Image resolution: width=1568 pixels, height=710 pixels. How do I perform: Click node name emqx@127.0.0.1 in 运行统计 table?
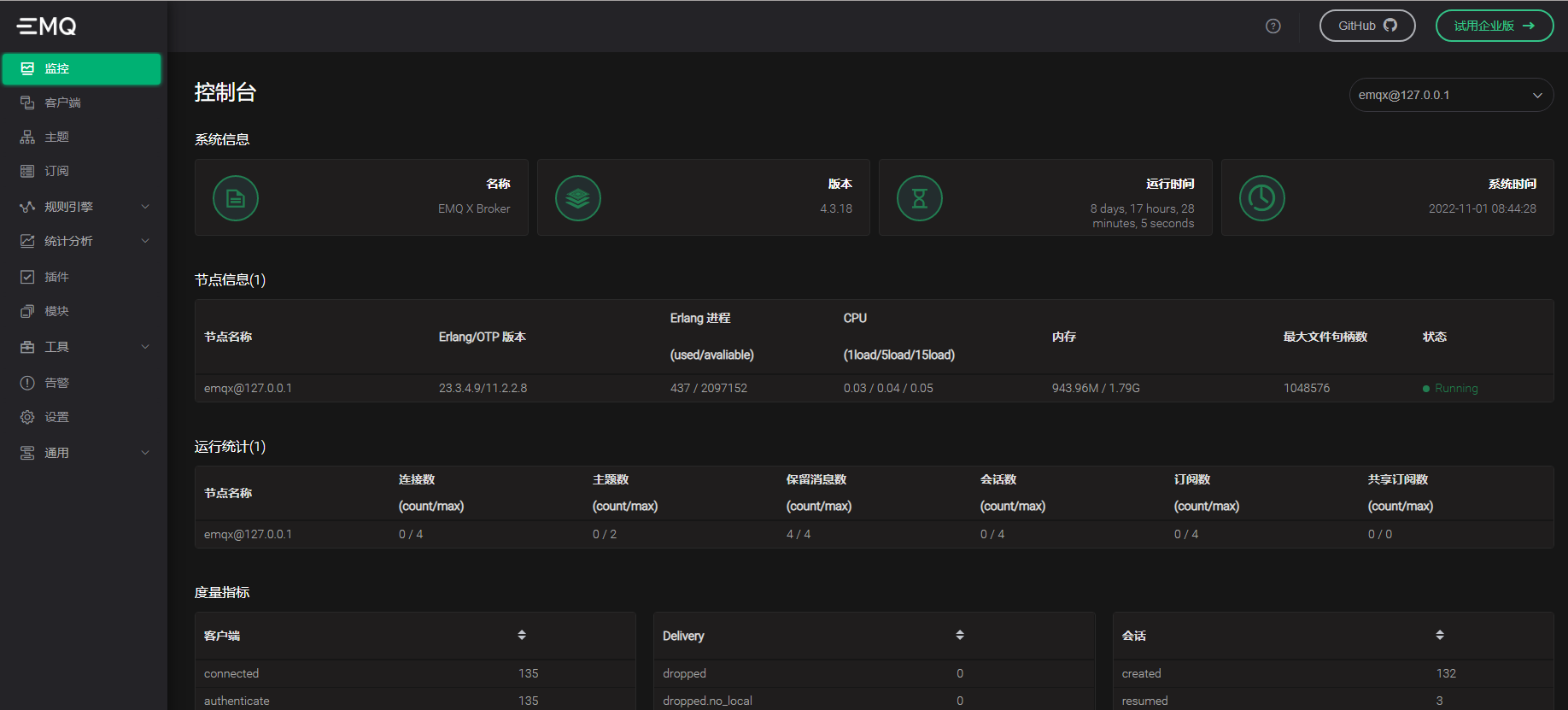(x=248, y=534)
